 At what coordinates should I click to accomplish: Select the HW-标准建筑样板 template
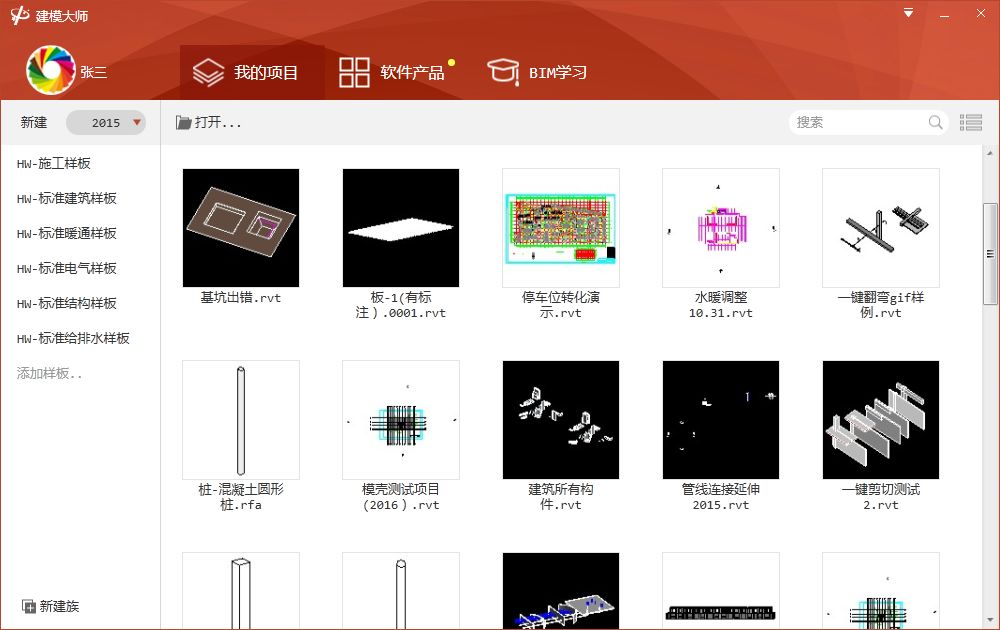coord(66,198)
